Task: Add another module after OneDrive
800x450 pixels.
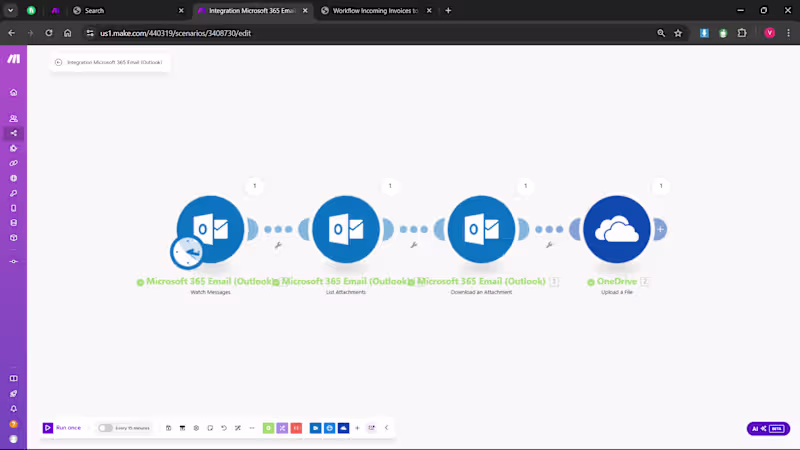Action: 660,229
